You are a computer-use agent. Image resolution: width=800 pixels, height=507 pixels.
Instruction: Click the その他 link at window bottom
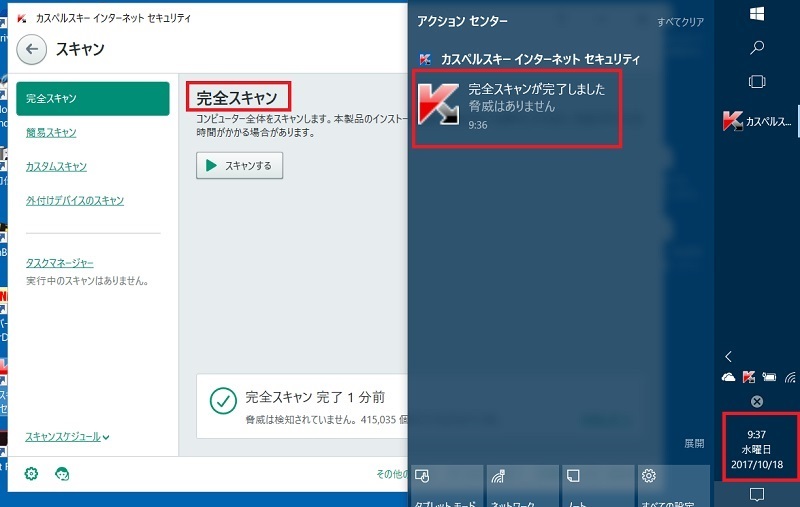pyautogui.click(x=392, y=474)
